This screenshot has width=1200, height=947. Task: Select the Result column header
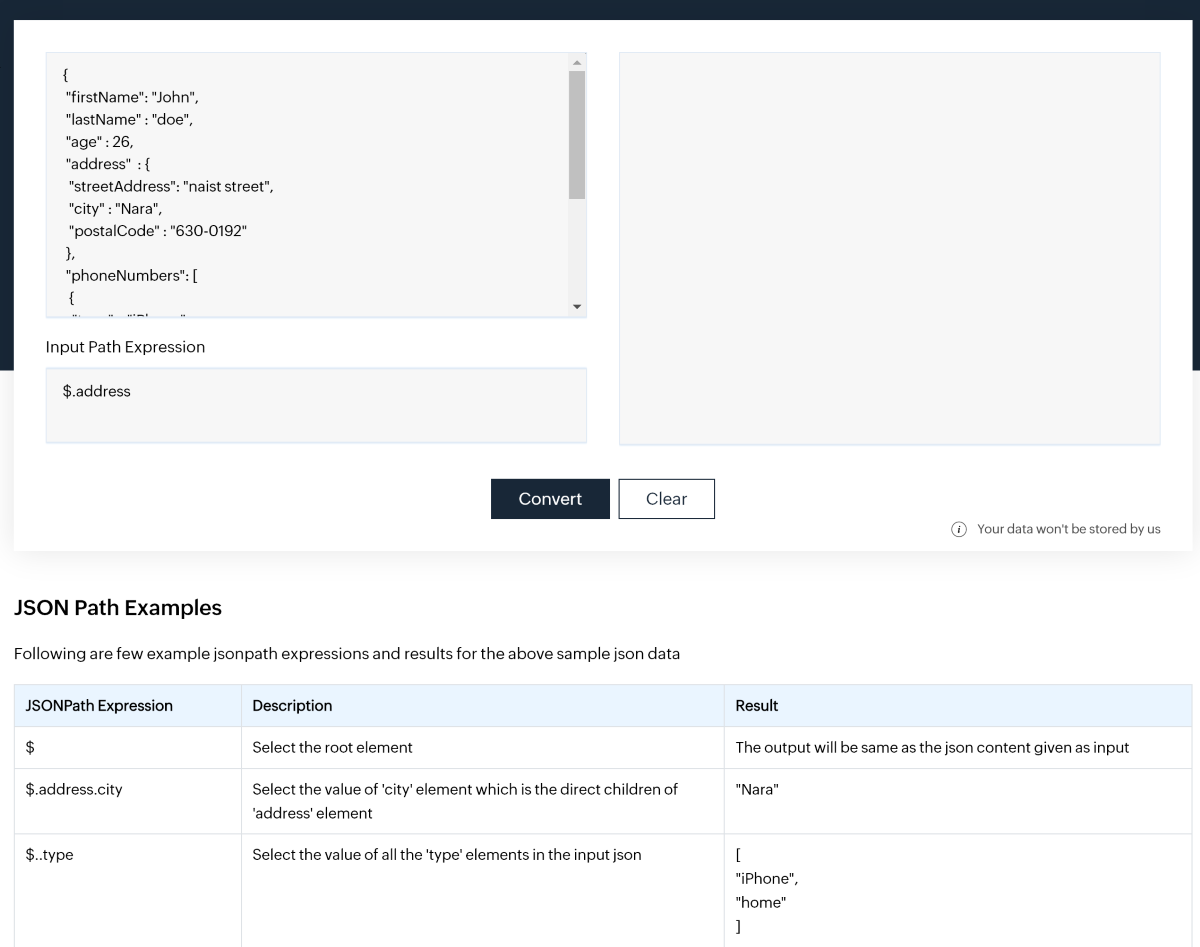756,706
